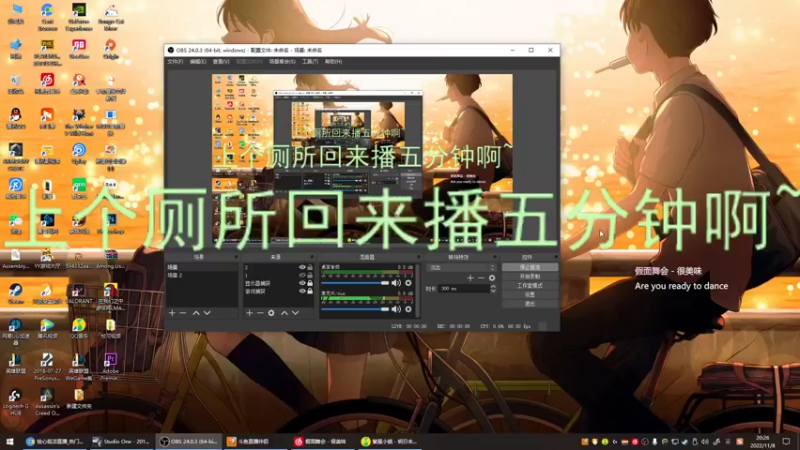This screenshot has width=800, height=450.
Task: Adjust the 桌面音频 volume slider
Action: click(355, 283)
